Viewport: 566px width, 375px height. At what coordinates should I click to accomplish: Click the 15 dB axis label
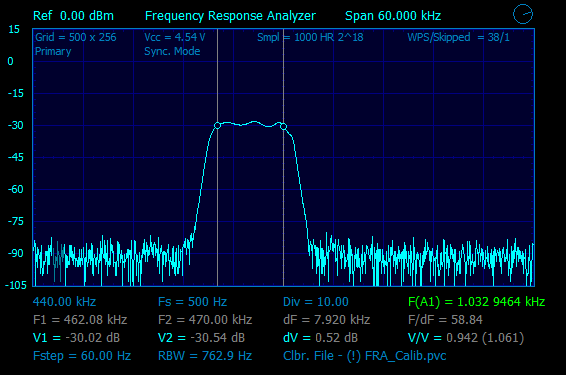click(14, 30)
